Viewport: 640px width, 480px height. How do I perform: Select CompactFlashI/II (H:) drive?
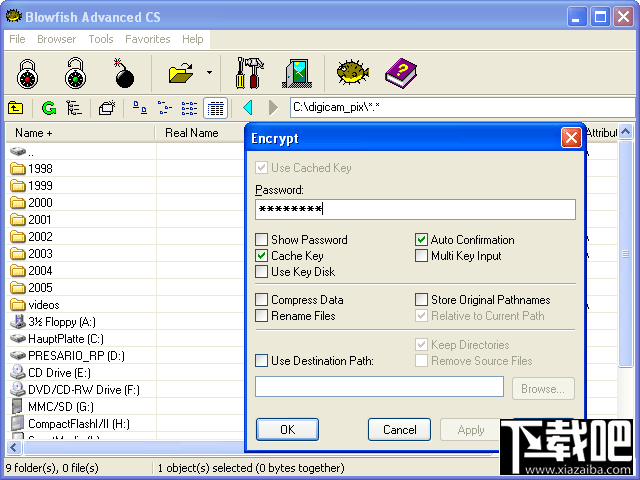pos(70,424)
